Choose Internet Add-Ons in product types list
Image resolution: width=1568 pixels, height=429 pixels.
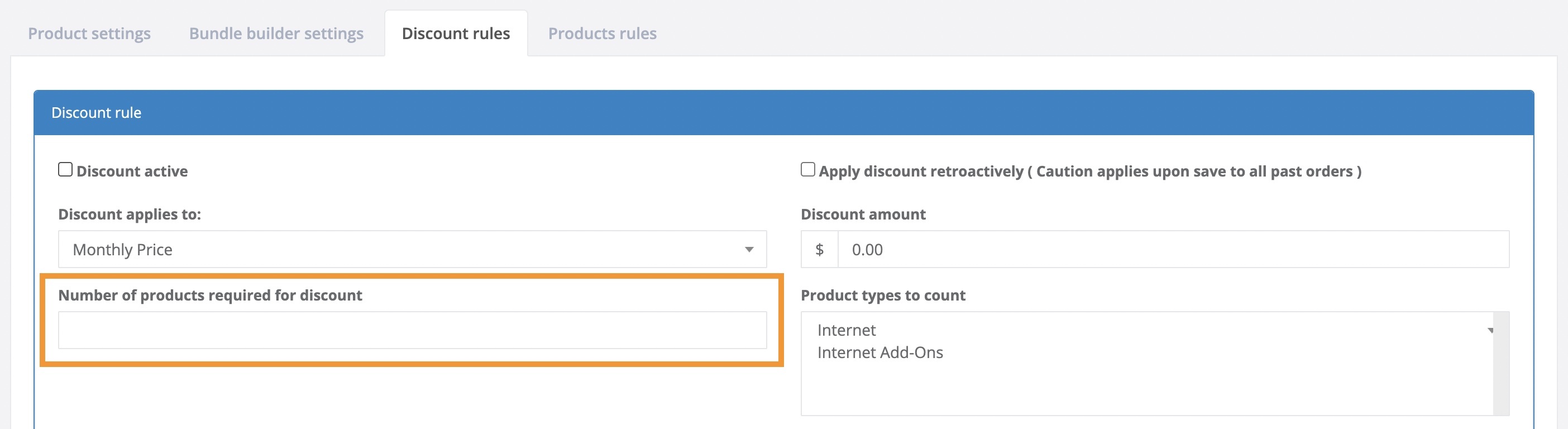click(879, 352)
